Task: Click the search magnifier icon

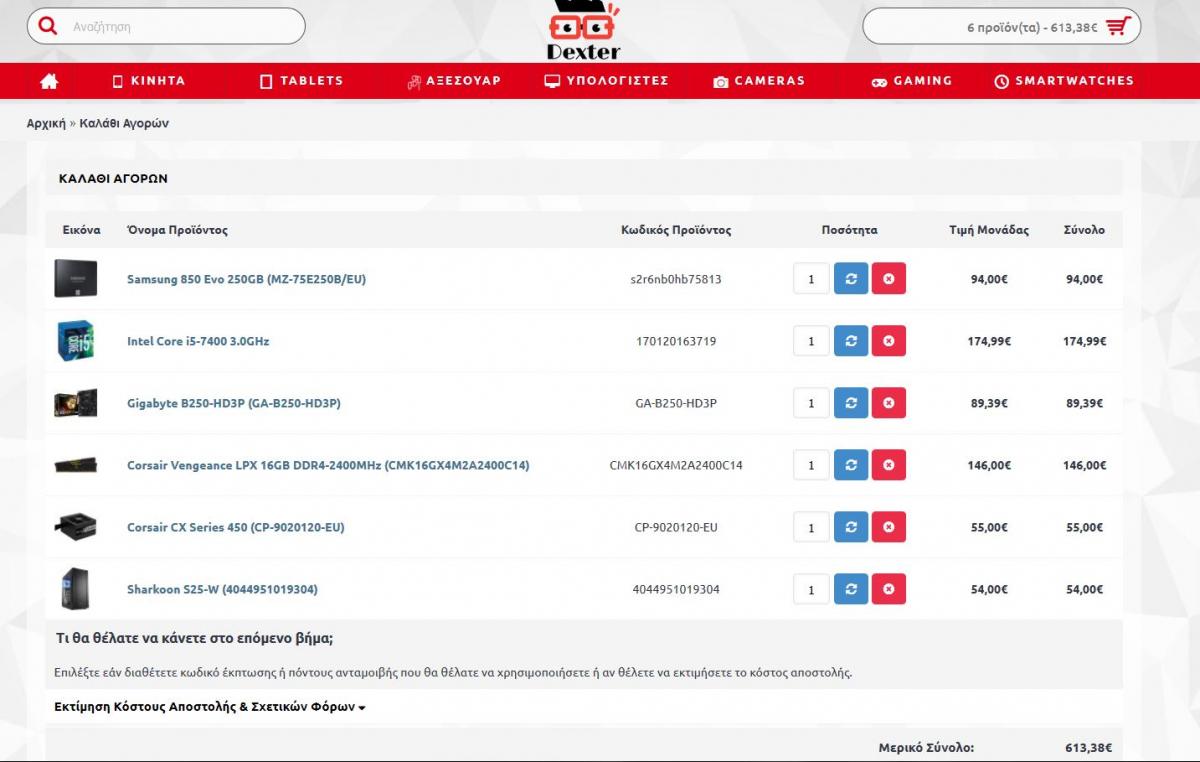Action: click(x=47, y=27)
